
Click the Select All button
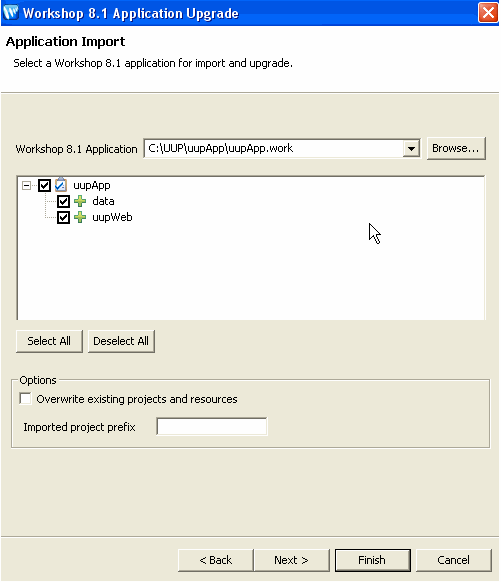[x=49, y=341]
